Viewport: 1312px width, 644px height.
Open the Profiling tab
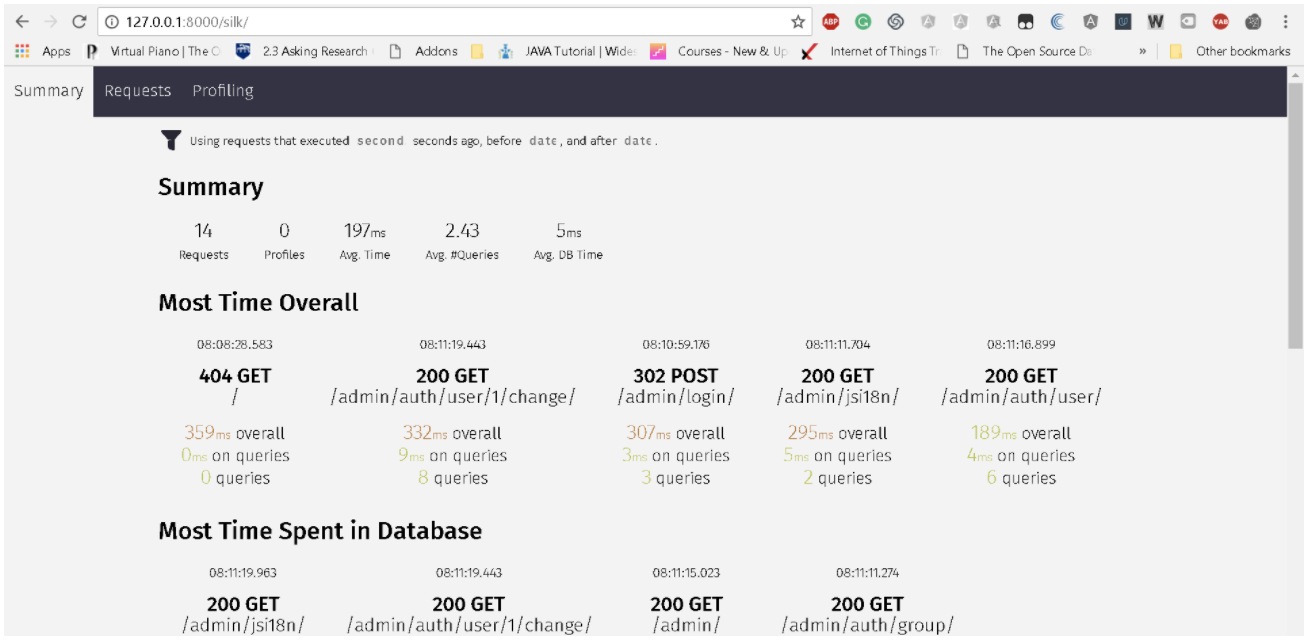tap(223, 91)
